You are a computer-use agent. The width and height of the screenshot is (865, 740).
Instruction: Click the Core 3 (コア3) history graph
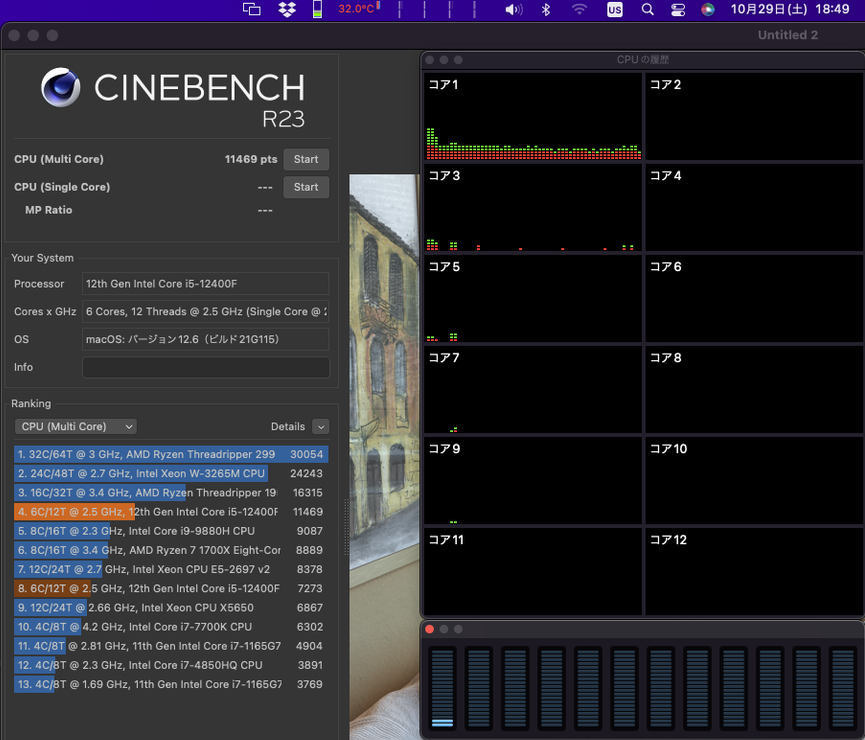coord(533,207)
